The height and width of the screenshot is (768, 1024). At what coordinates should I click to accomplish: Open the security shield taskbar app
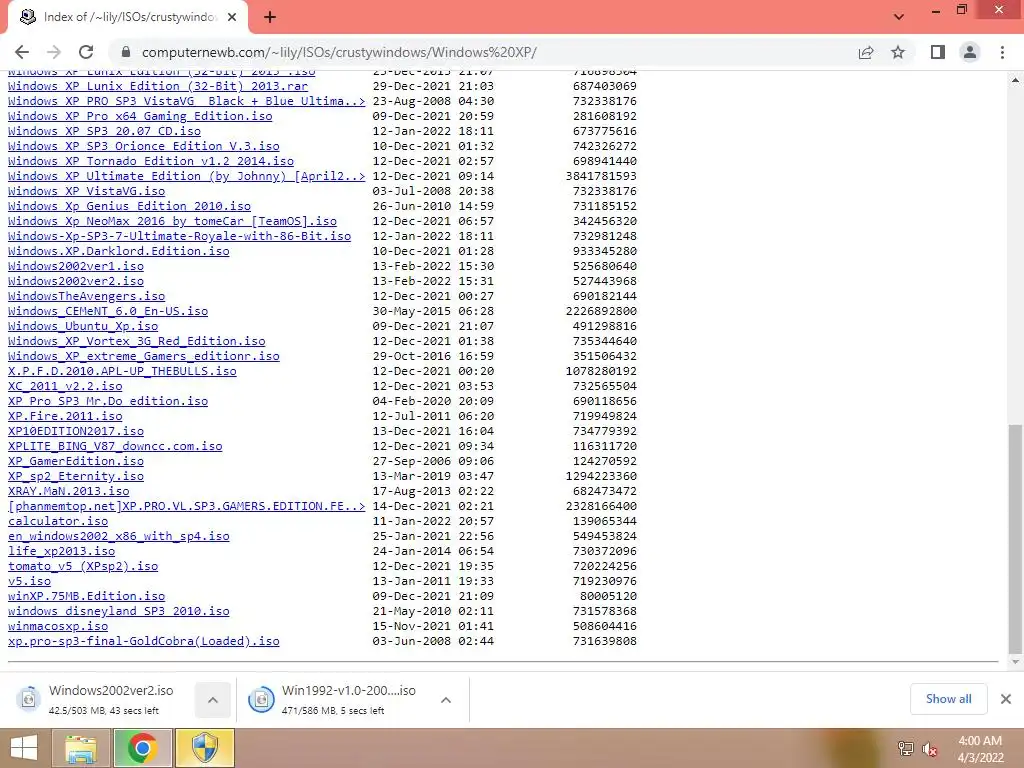(x=204, y=748)
